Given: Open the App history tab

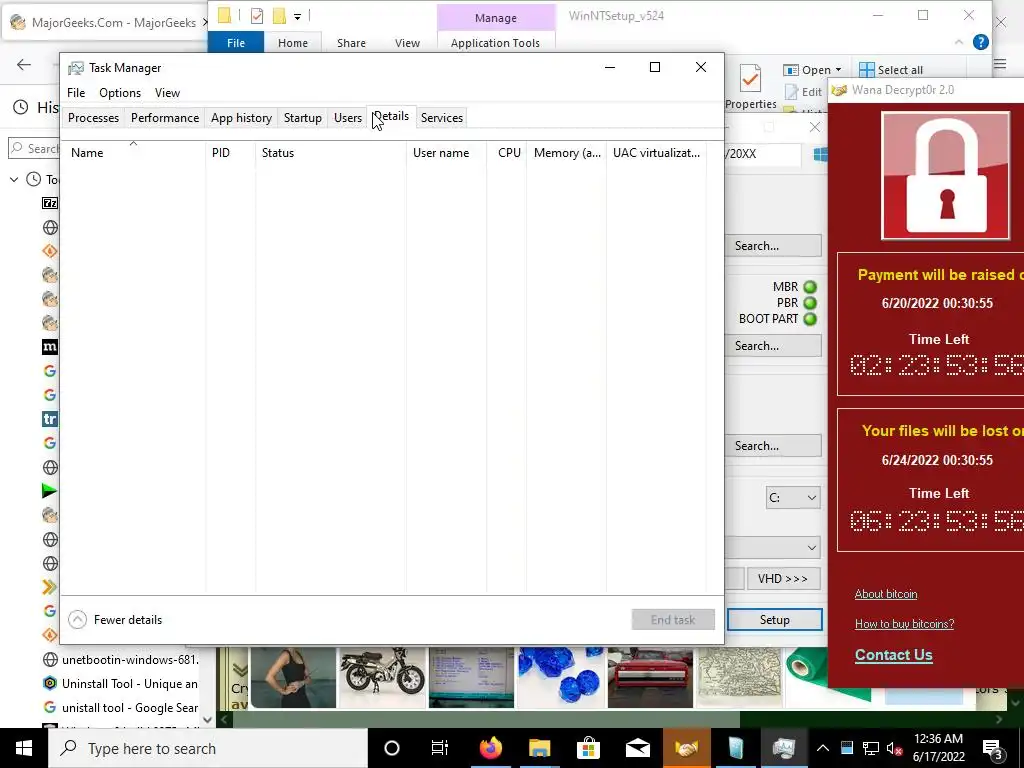Looking at the screenshot, I should [x=241, y=118].
